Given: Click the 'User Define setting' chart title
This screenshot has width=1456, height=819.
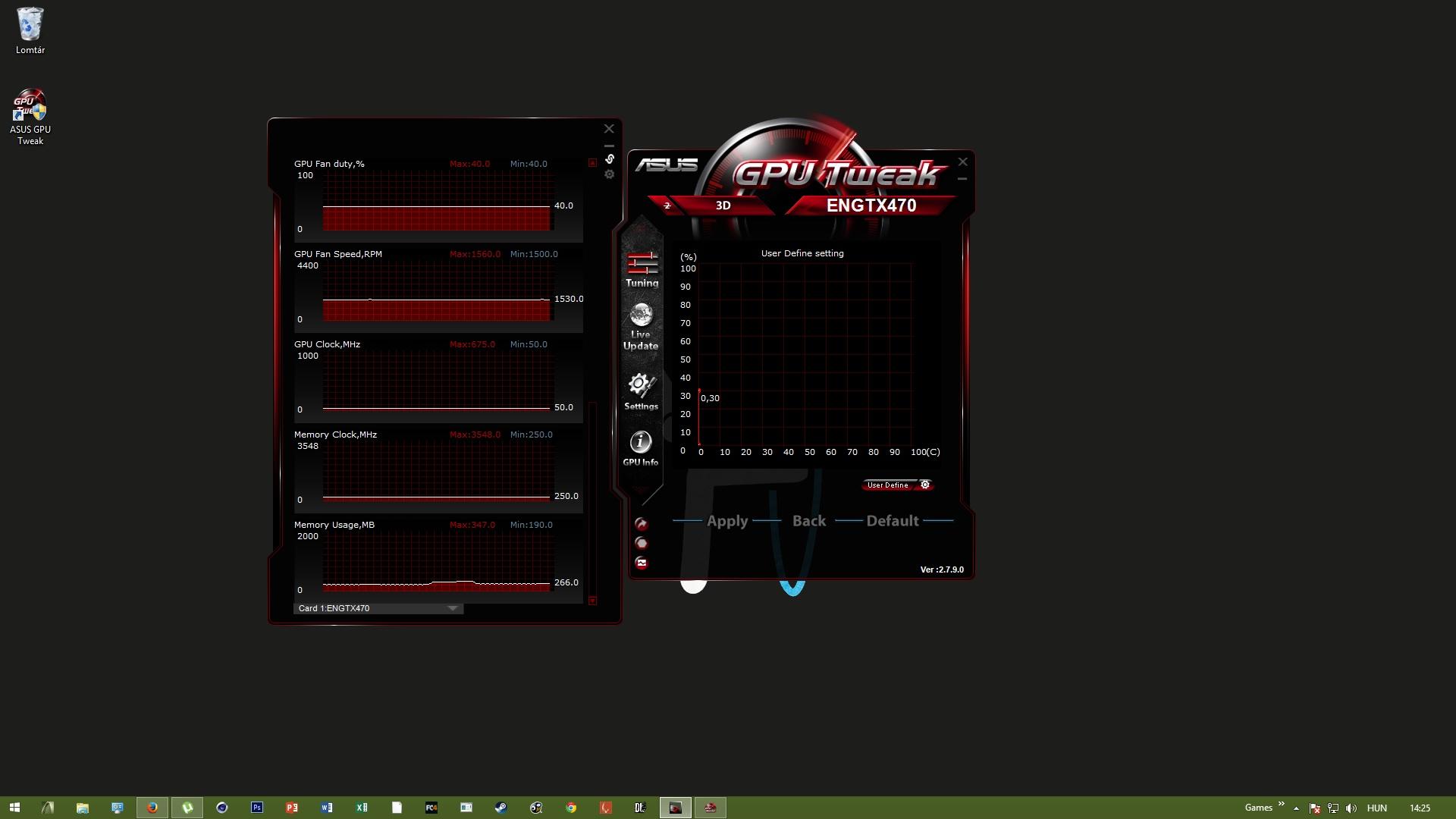Looking at the screenshot, I should [802, 253].
